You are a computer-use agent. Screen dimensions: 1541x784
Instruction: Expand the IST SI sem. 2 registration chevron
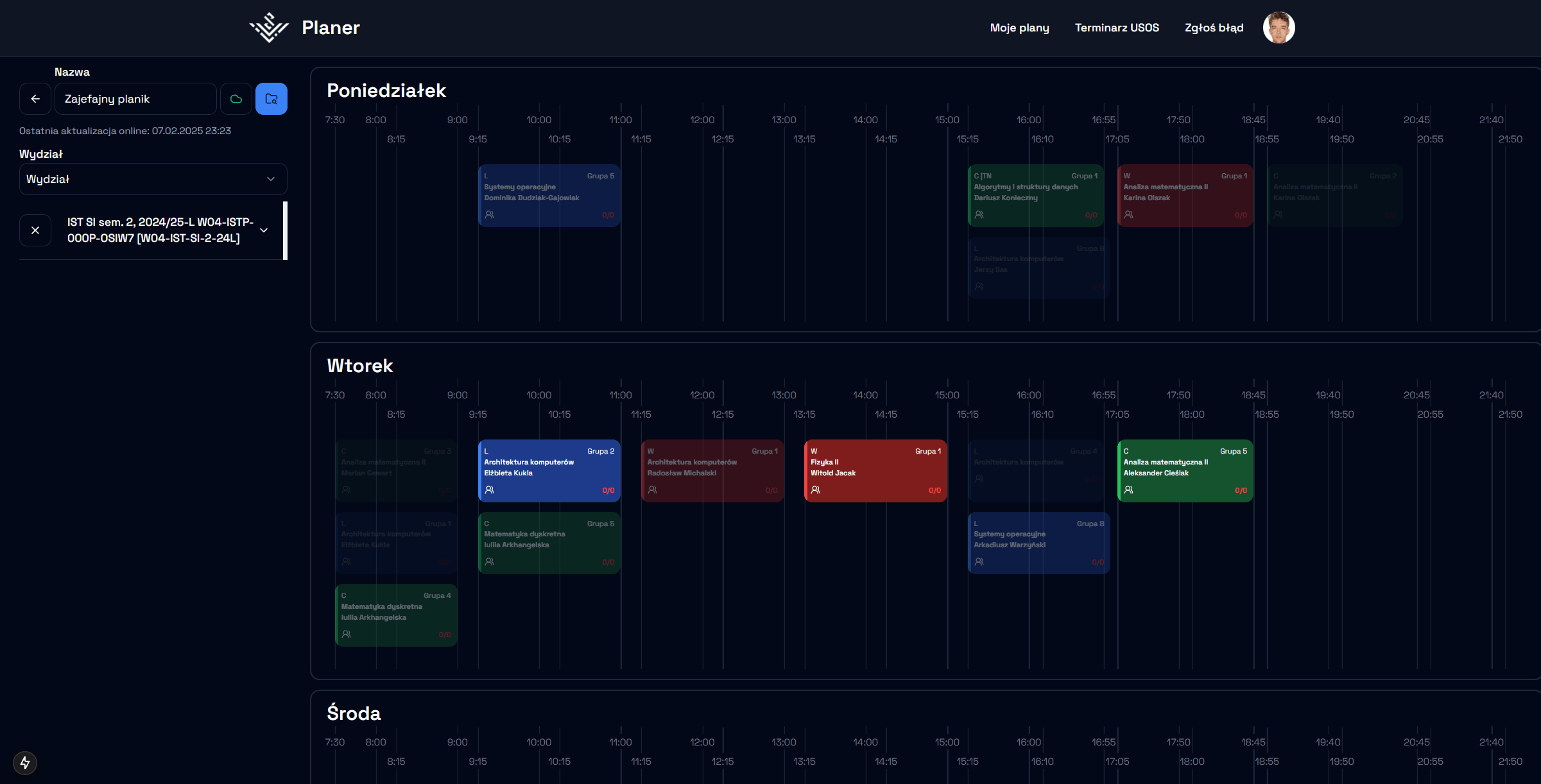[x=264, y=230]
